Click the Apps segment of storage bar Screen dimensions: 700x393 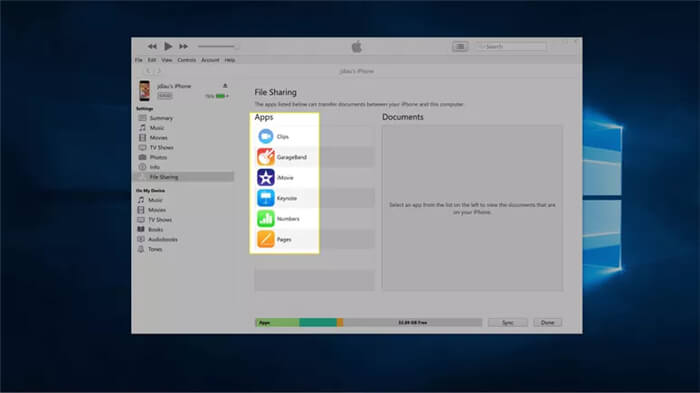277,322
